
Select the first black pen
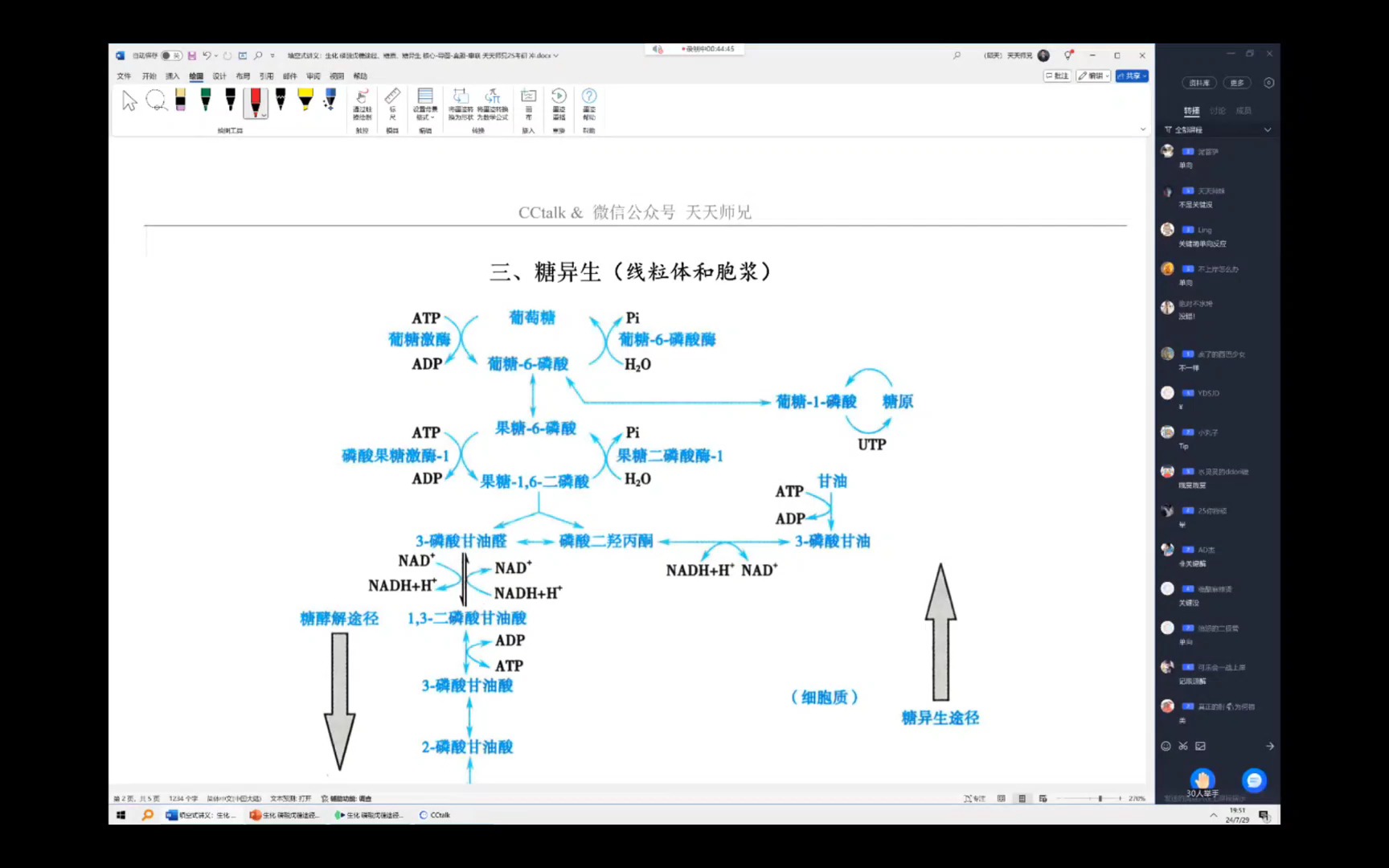231,100
